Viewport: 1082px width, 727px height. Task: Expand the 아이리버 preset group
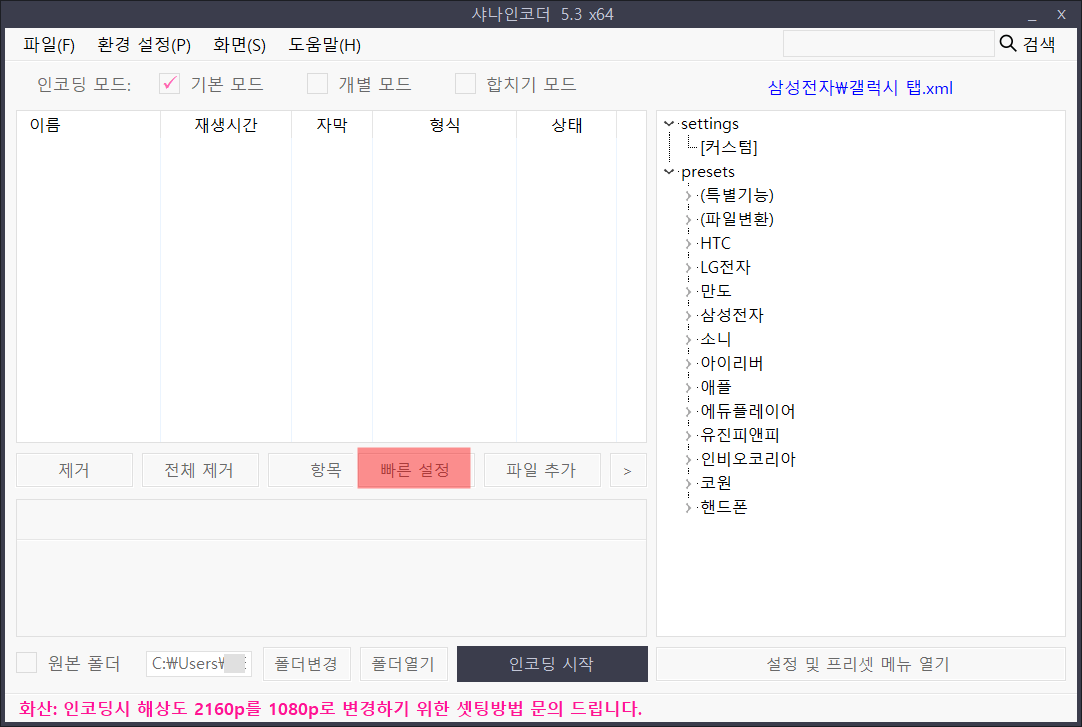688,363
